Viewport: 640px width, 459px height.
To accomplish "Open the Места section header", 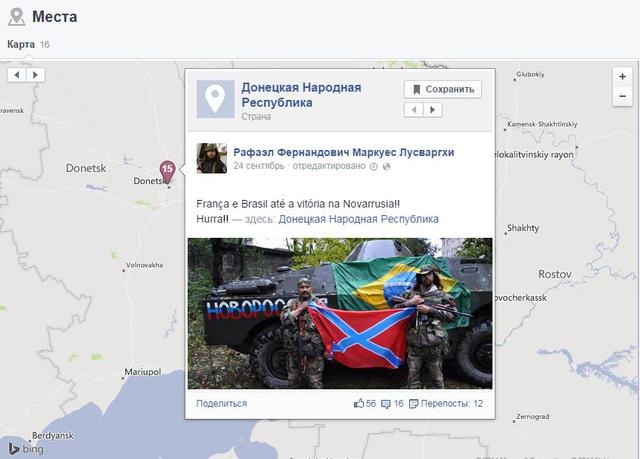I will tap(54, 16).
